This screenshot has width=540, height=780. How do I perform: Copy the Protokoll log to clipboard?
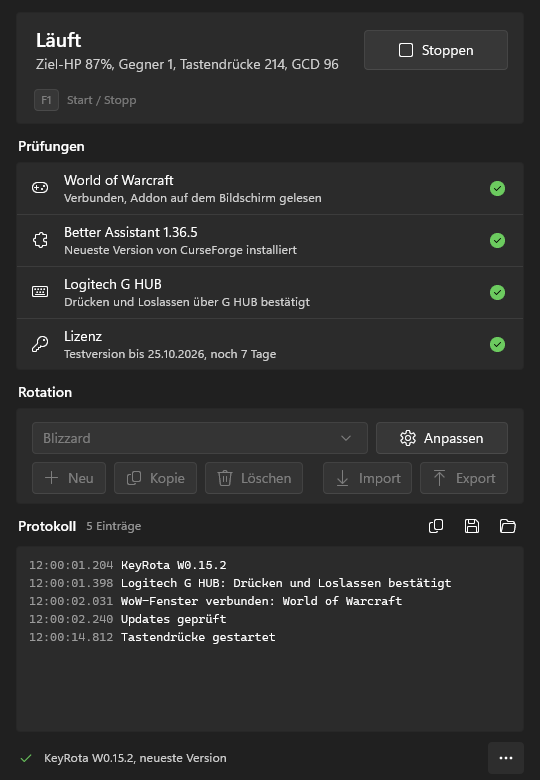click(436, 526)
